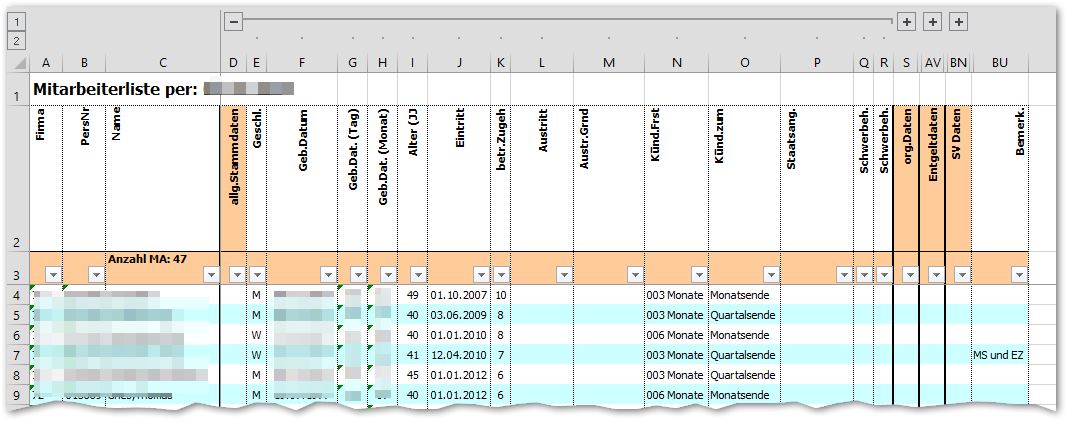The width and height of the screenshot is (1067, 422).
Task: Open the Name column filter dropdown
Action: [210, 274]
